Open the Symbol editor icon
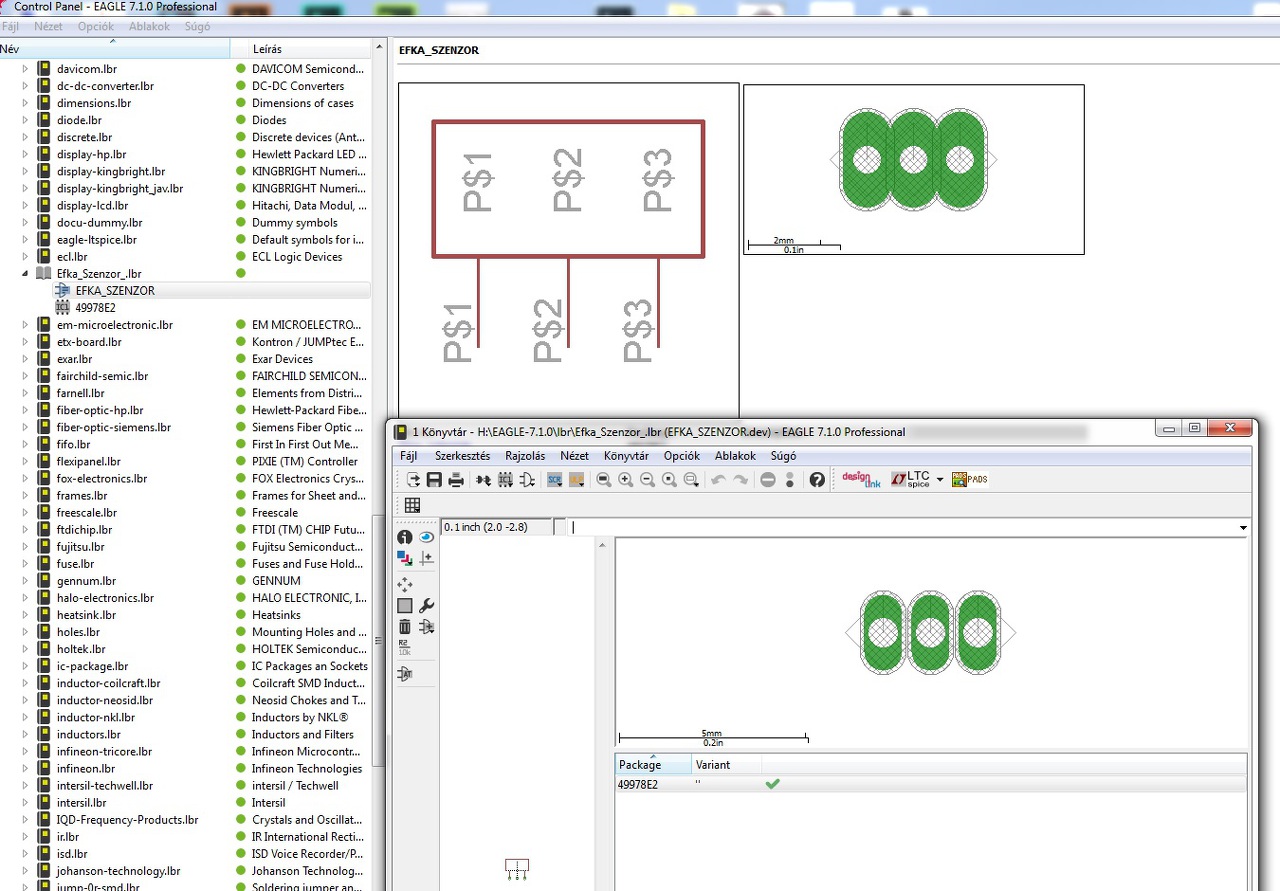1280x891 pixels. click(x=526, y=480)
